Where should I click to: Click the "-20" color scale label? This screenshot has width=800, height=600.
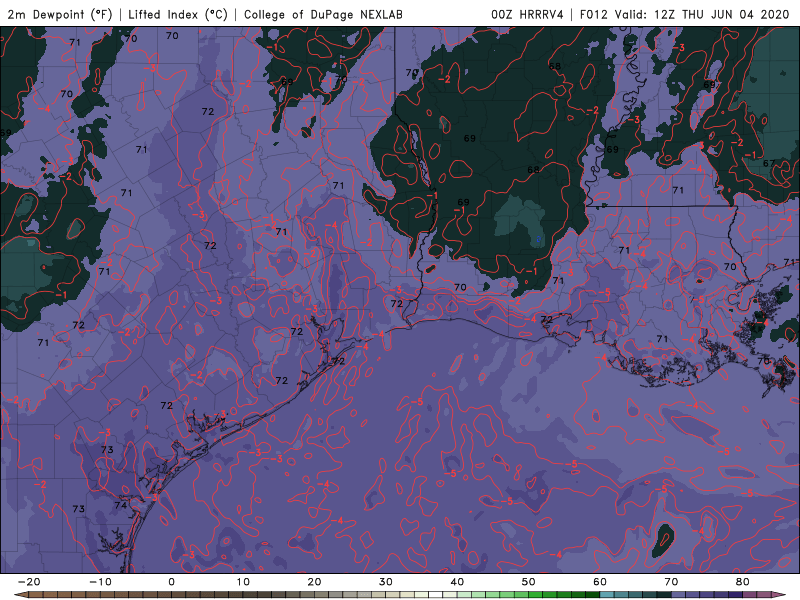(29, 582)
